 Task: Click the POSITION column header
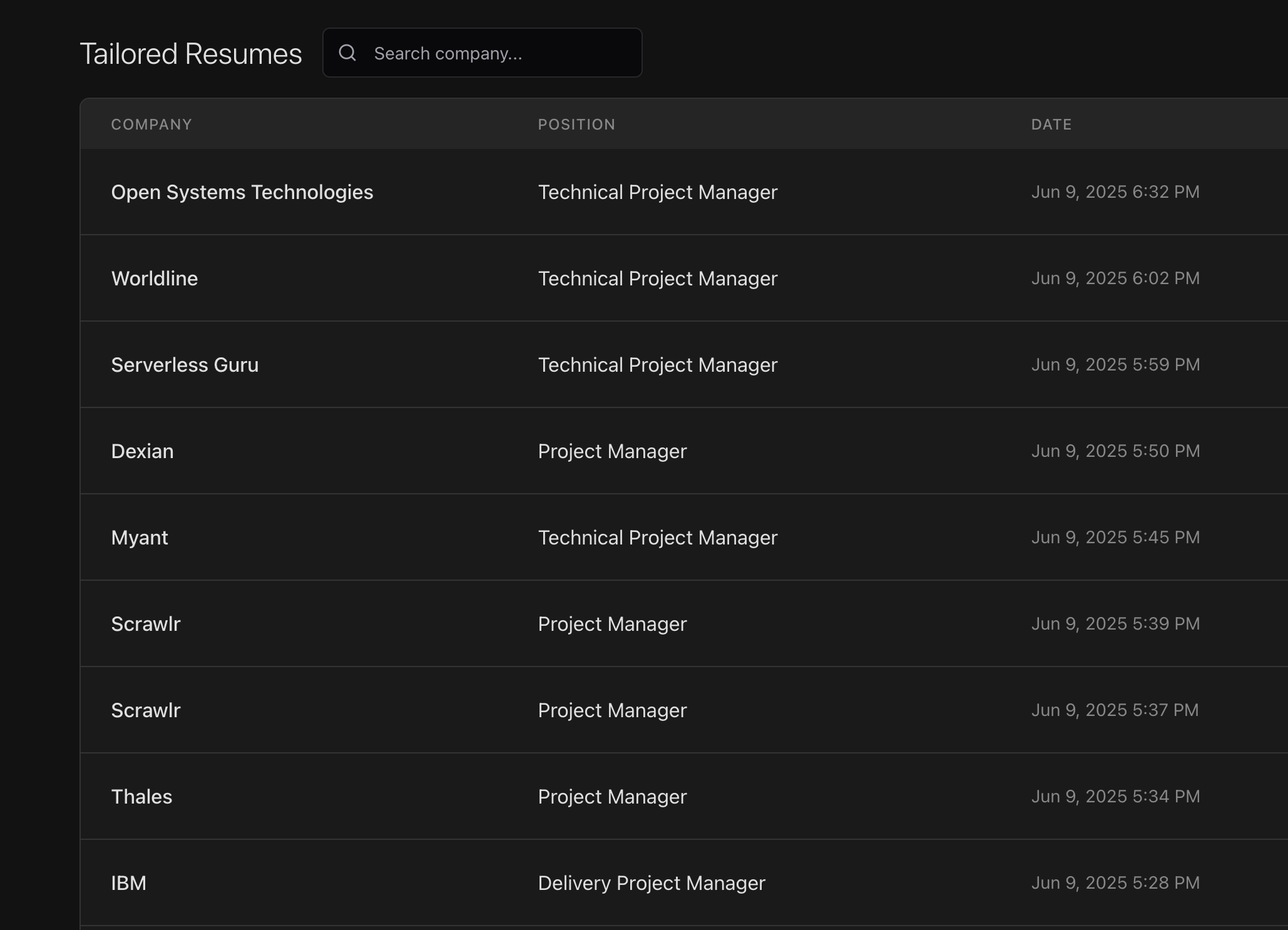tap(576, 125)
